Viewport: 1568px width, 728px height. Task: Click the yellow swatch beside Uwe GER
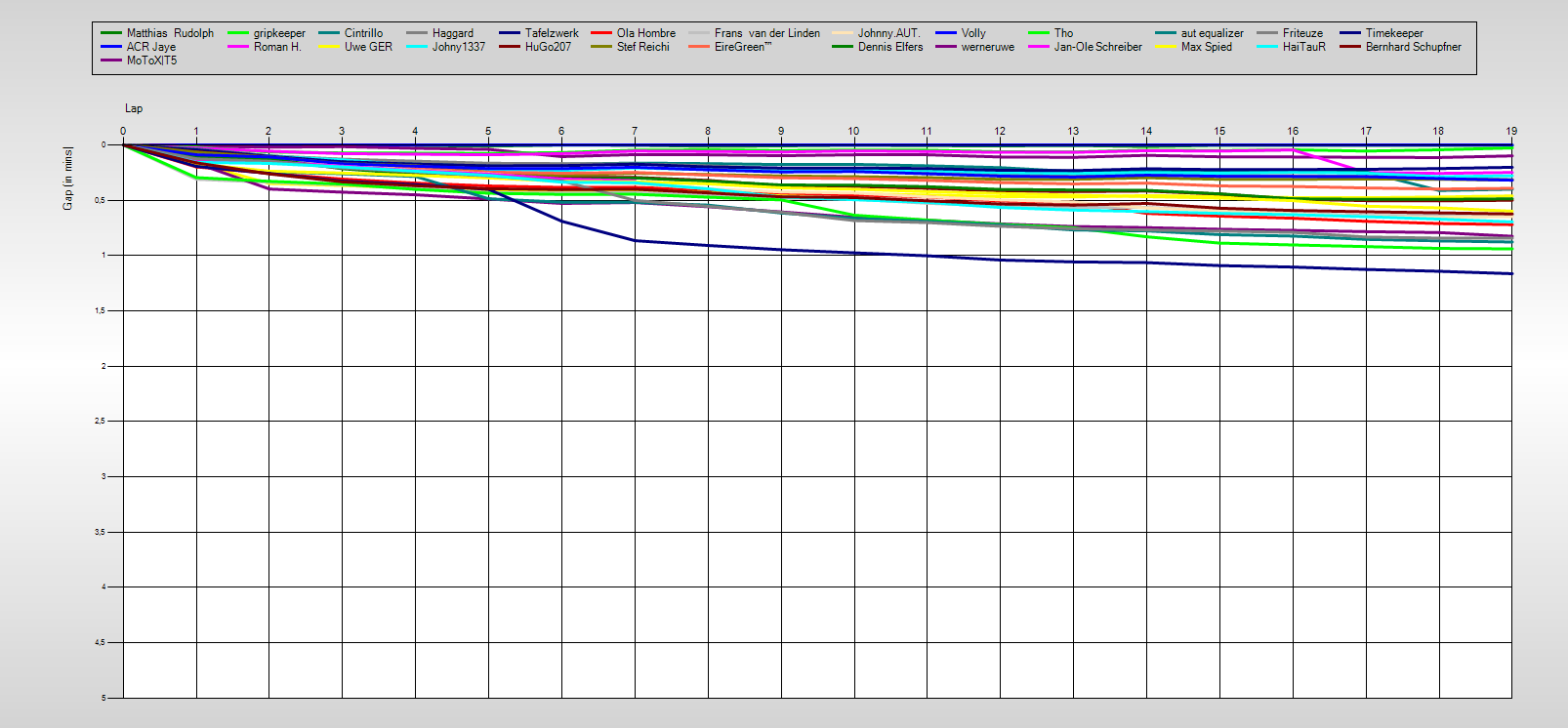pyautogui.click(x=329, y=47)
